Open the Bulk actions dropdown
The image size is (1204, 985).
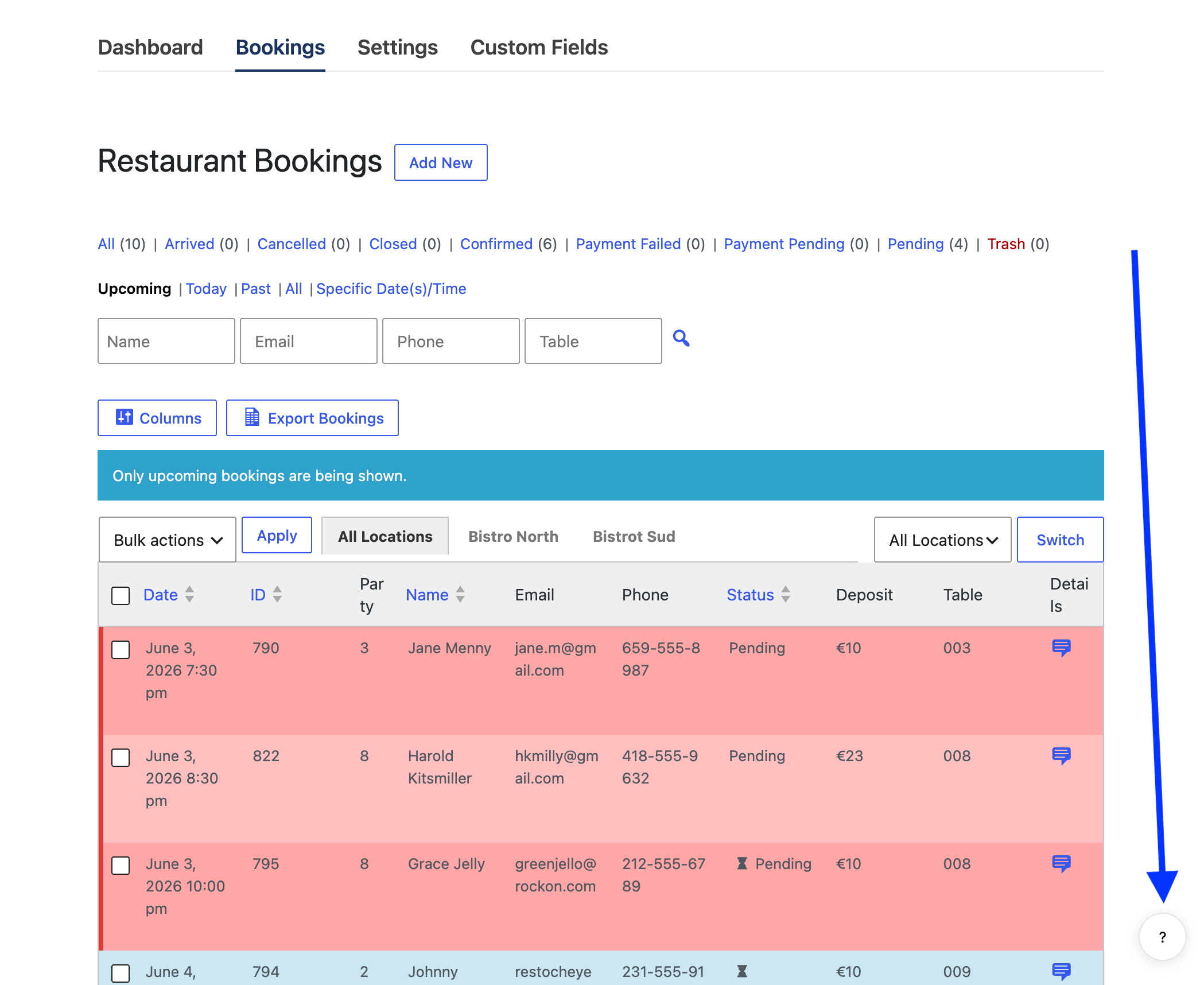tap(168, 540)
